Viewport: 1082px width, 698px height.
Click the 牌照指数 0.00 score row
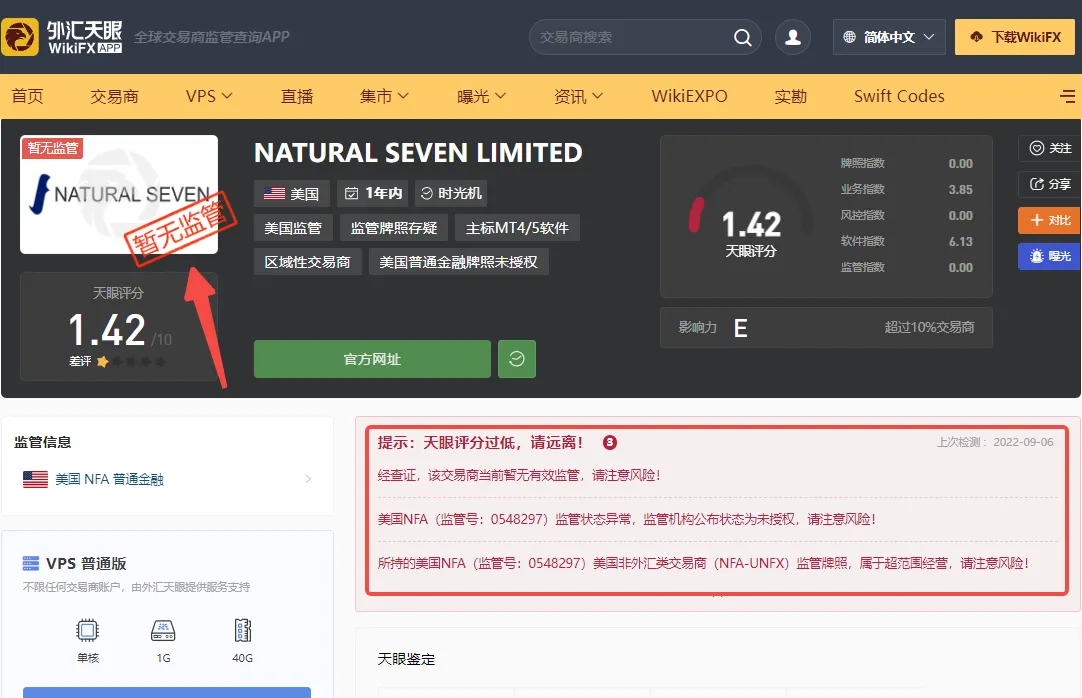[906, 163]
